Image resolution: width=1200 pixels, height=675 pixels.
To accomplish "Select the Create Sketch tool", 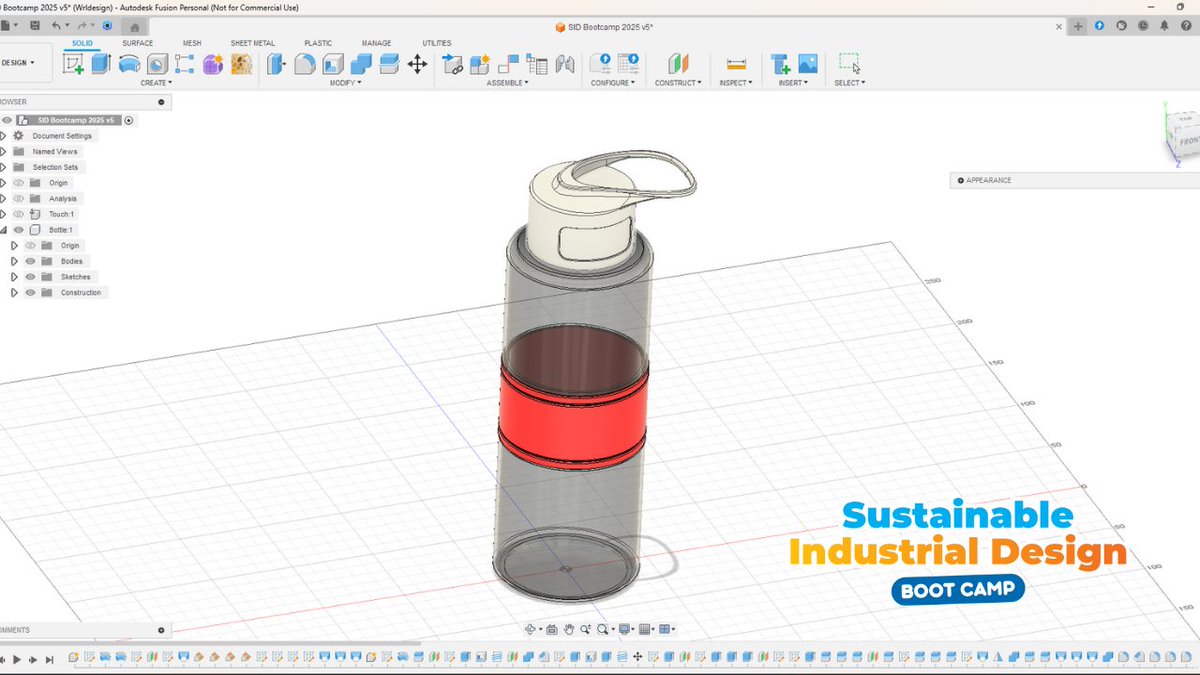I will pyautogui.click(x=76, y=63).
